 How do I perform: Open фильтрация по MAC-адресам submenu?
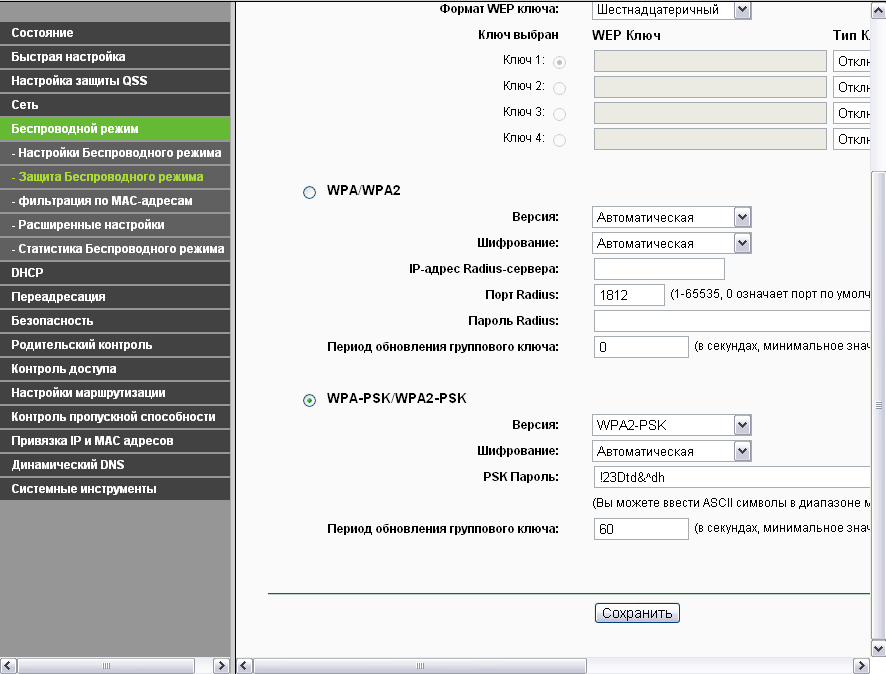115,201
